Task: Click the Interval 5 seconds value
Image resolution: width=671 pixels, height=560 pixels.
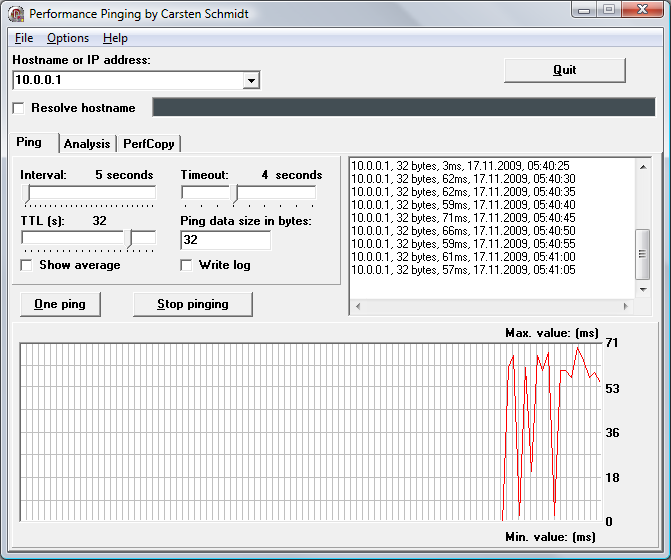Action: point(124,175)
